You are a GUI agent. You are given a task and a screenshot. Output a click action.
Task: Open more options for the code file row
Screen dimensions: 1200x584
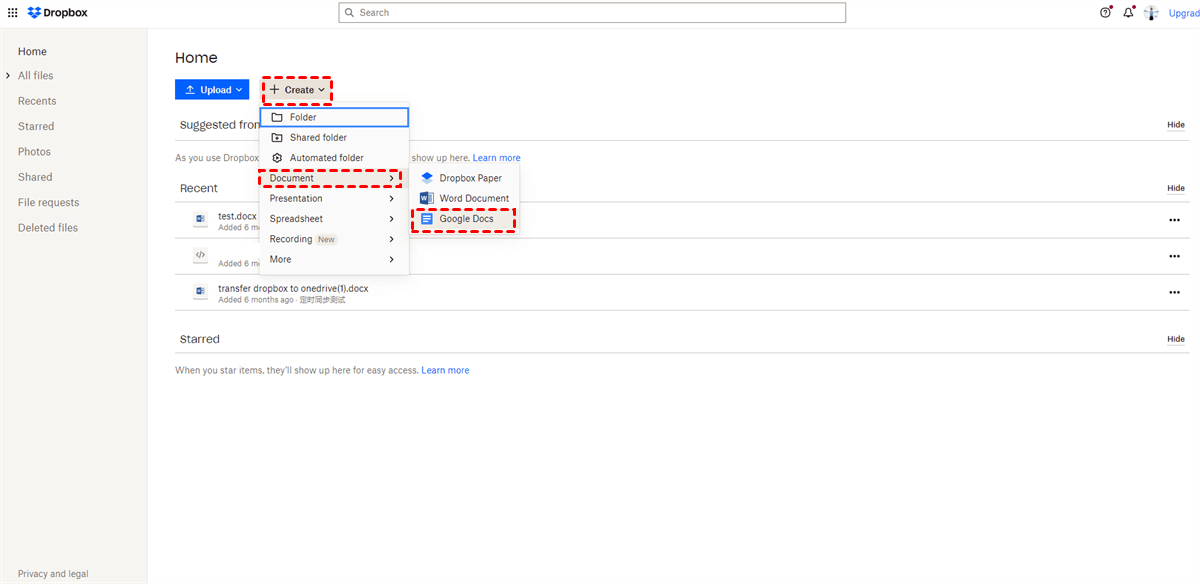point(1175,256)
